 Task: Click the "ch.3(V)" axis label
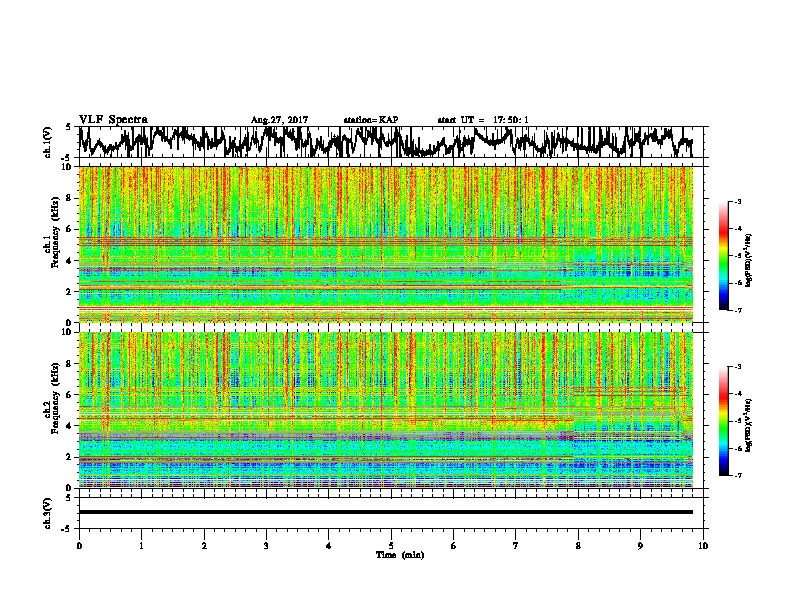point(48,513)
